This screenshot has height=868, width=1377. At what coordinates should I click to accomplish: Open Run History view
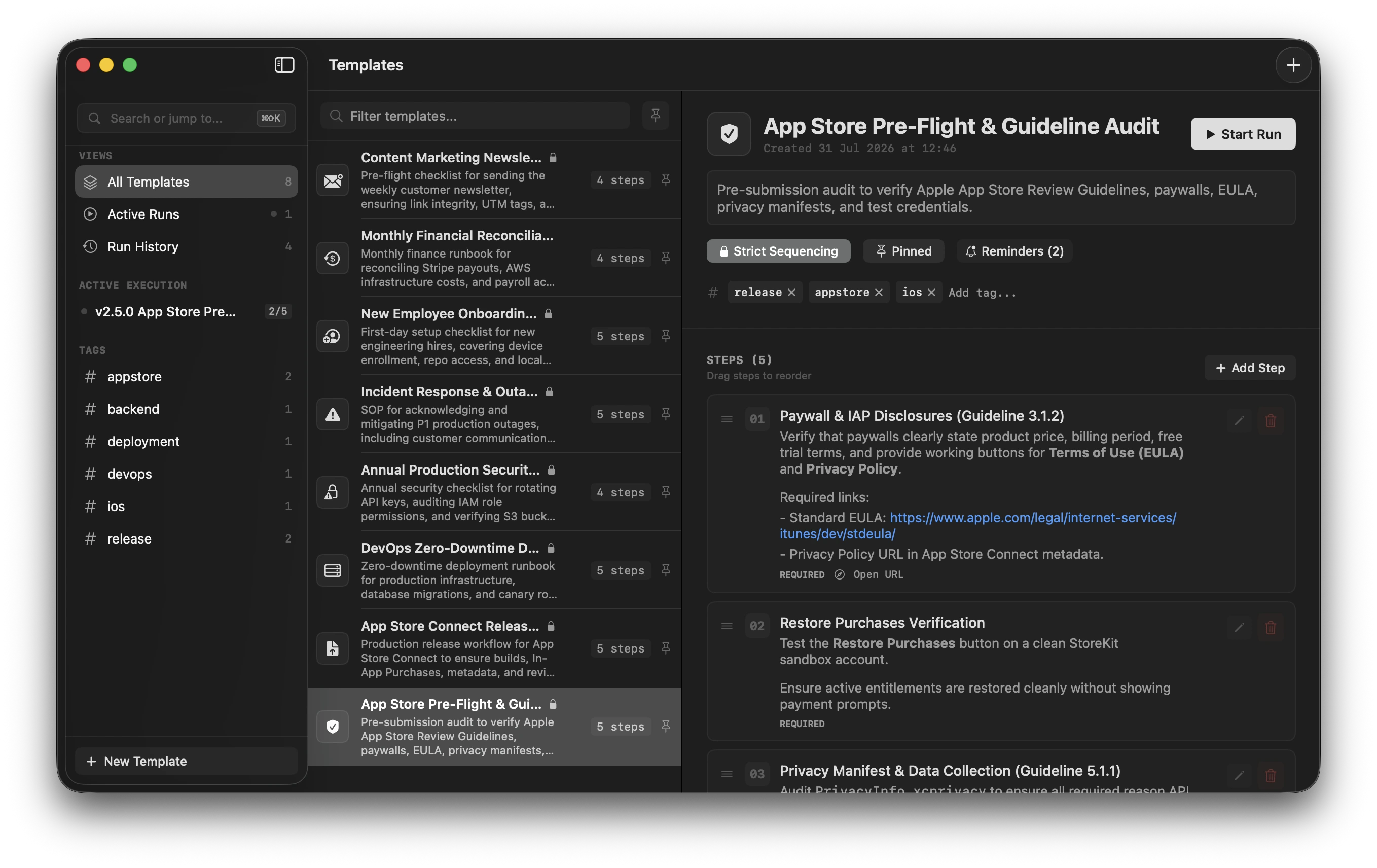point(187,247)
